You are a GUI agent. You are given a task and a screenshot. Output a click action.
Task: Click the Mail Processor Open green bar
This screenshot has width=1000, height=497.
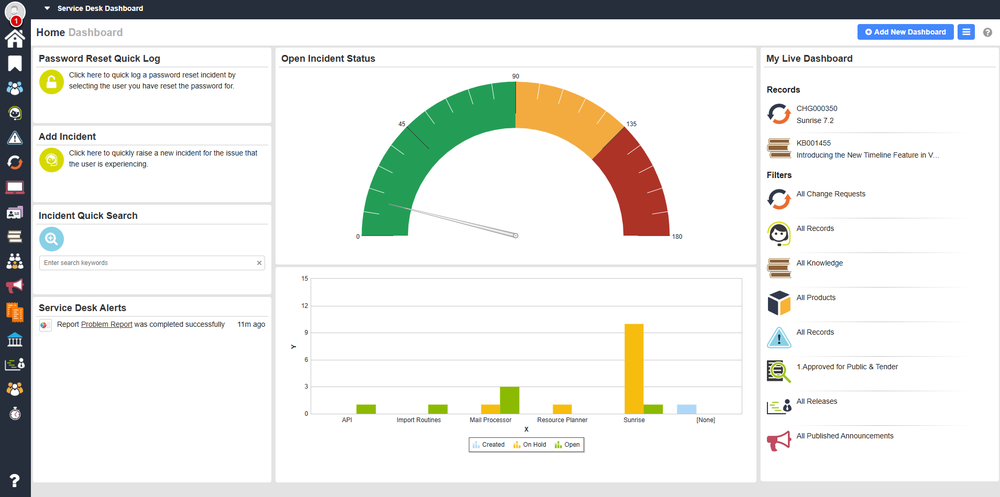(510, 400)
